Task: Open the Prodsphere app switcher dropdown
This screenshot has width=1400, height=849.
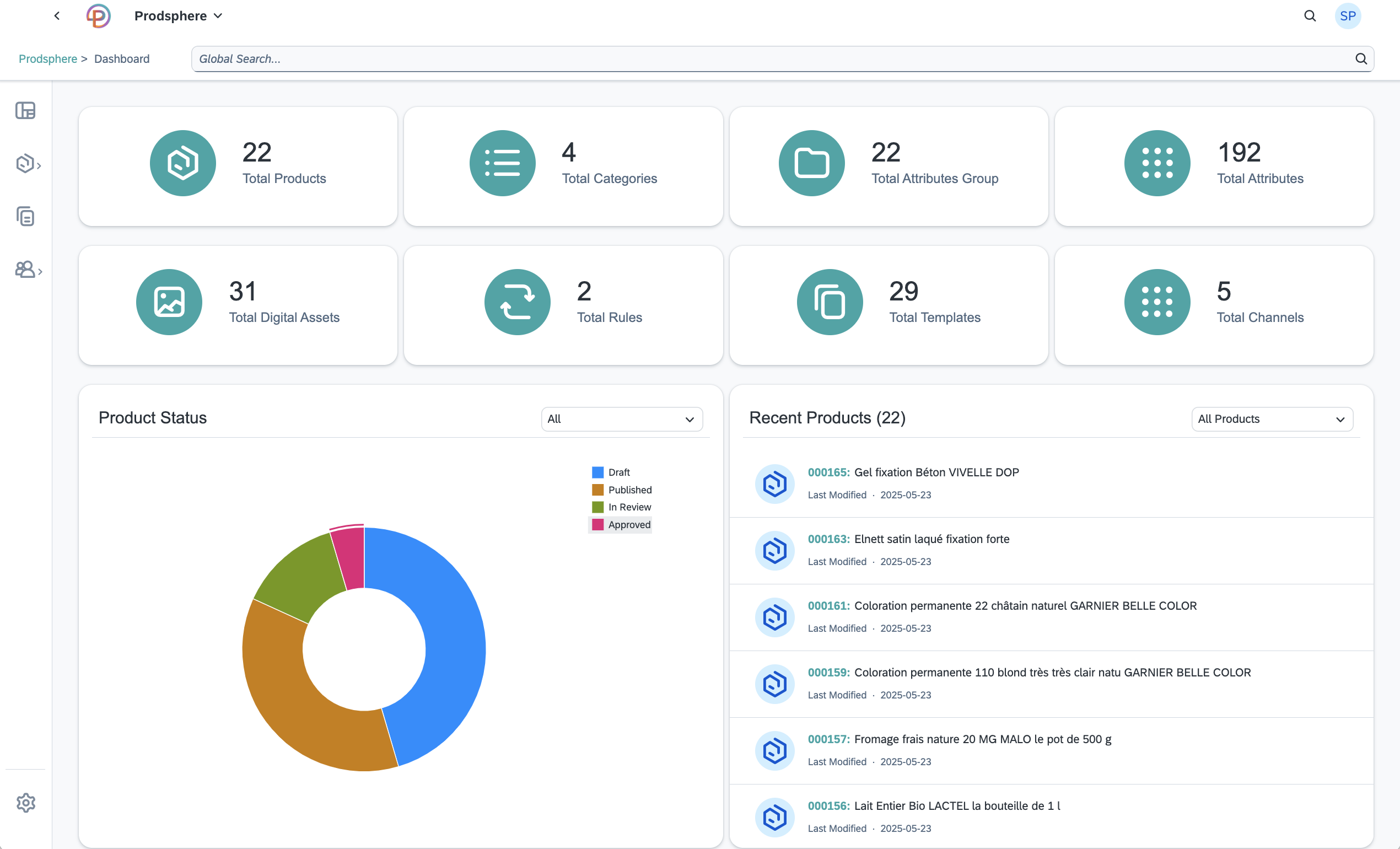Action: 178,16
